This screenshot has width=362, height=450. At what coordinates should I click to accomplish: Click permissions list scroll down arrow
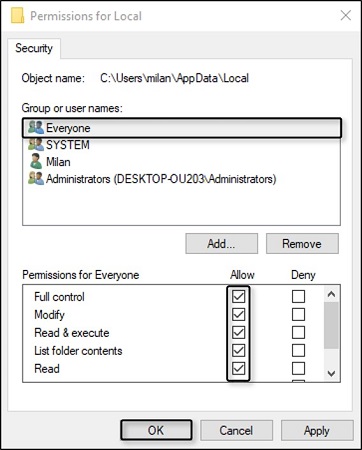coord(331,373)
